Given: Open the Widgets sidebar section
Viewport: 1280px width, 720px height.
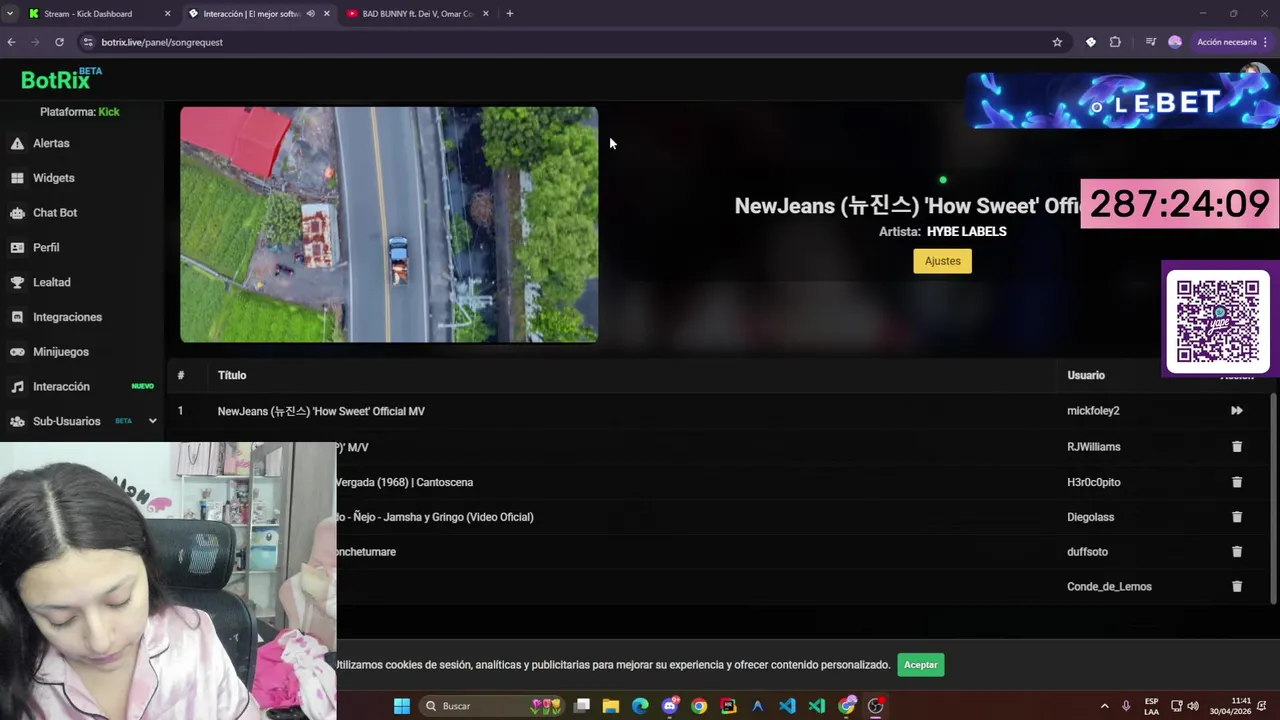Looking at the screenshot, I should [x=53, y=178].
